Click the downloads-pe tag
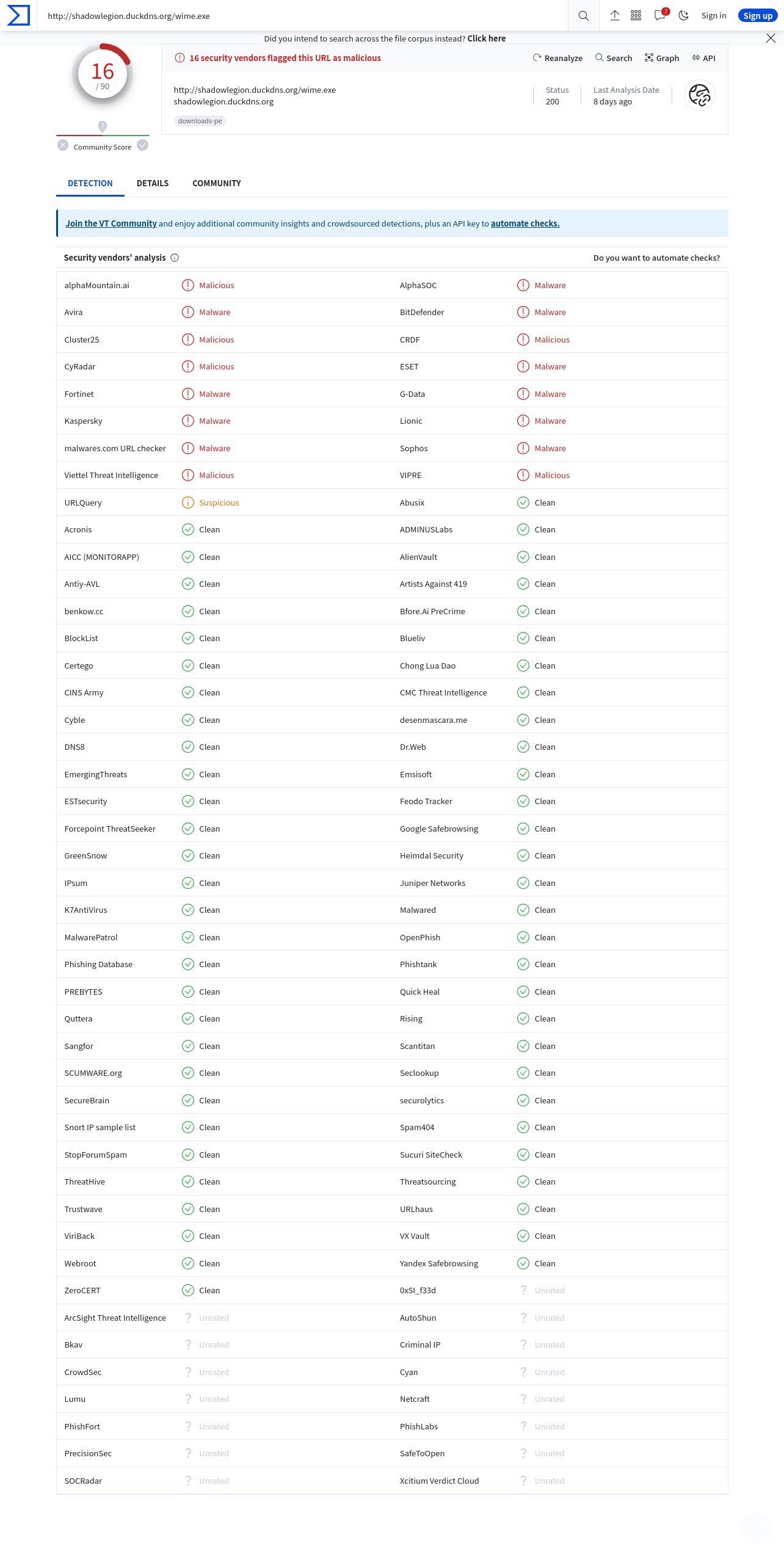 point(200,121)
